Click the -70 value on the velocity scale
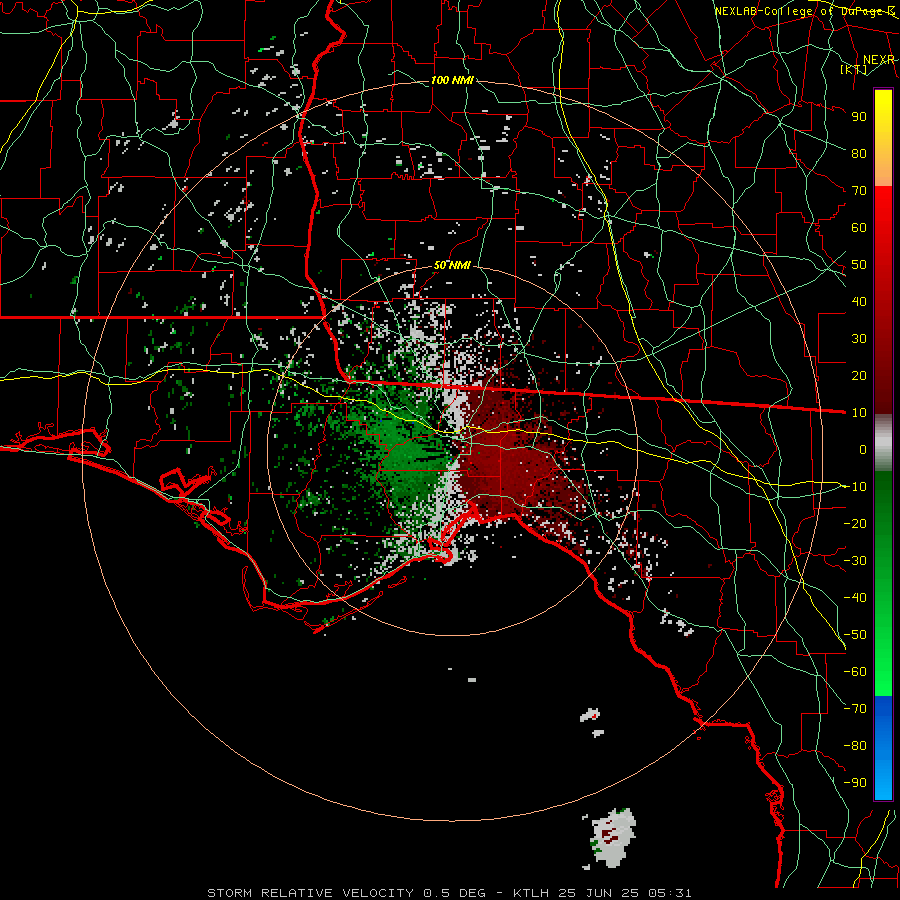Screen dimensions: 900x900 pyautogui.click(x=855, y=709)
